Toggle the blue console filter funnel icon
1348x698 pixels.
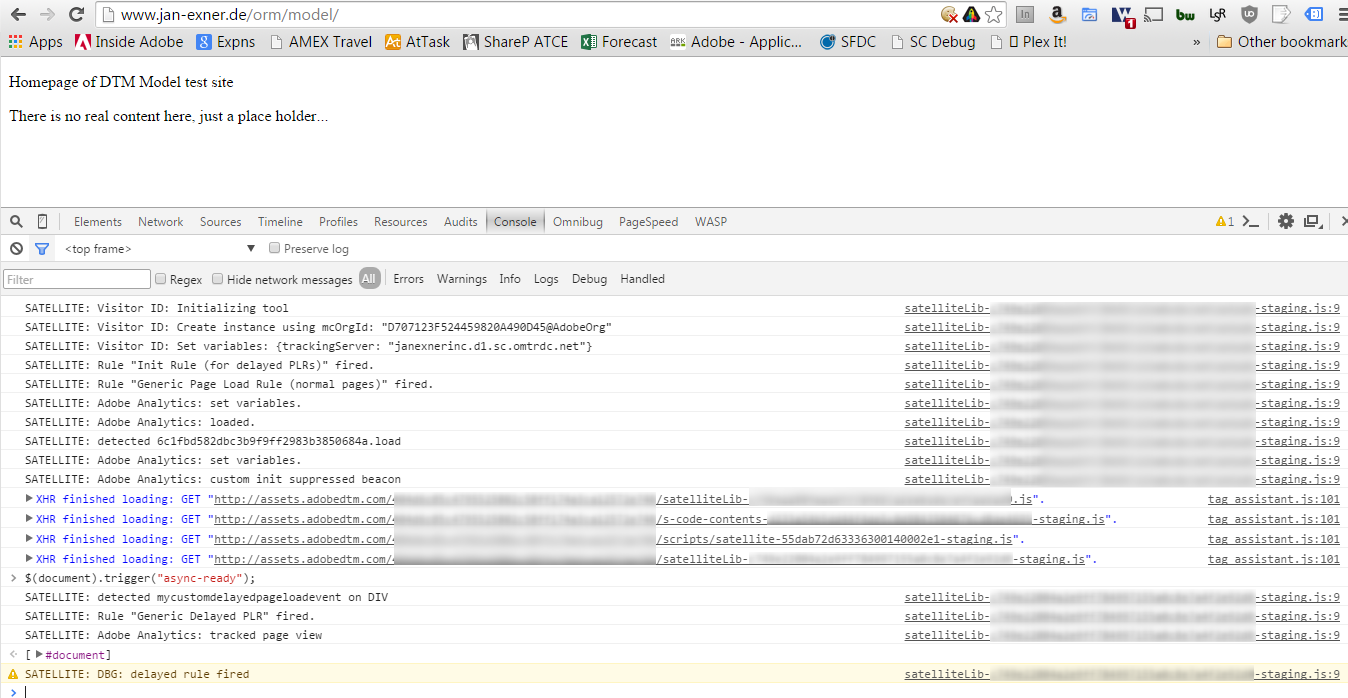42,249
